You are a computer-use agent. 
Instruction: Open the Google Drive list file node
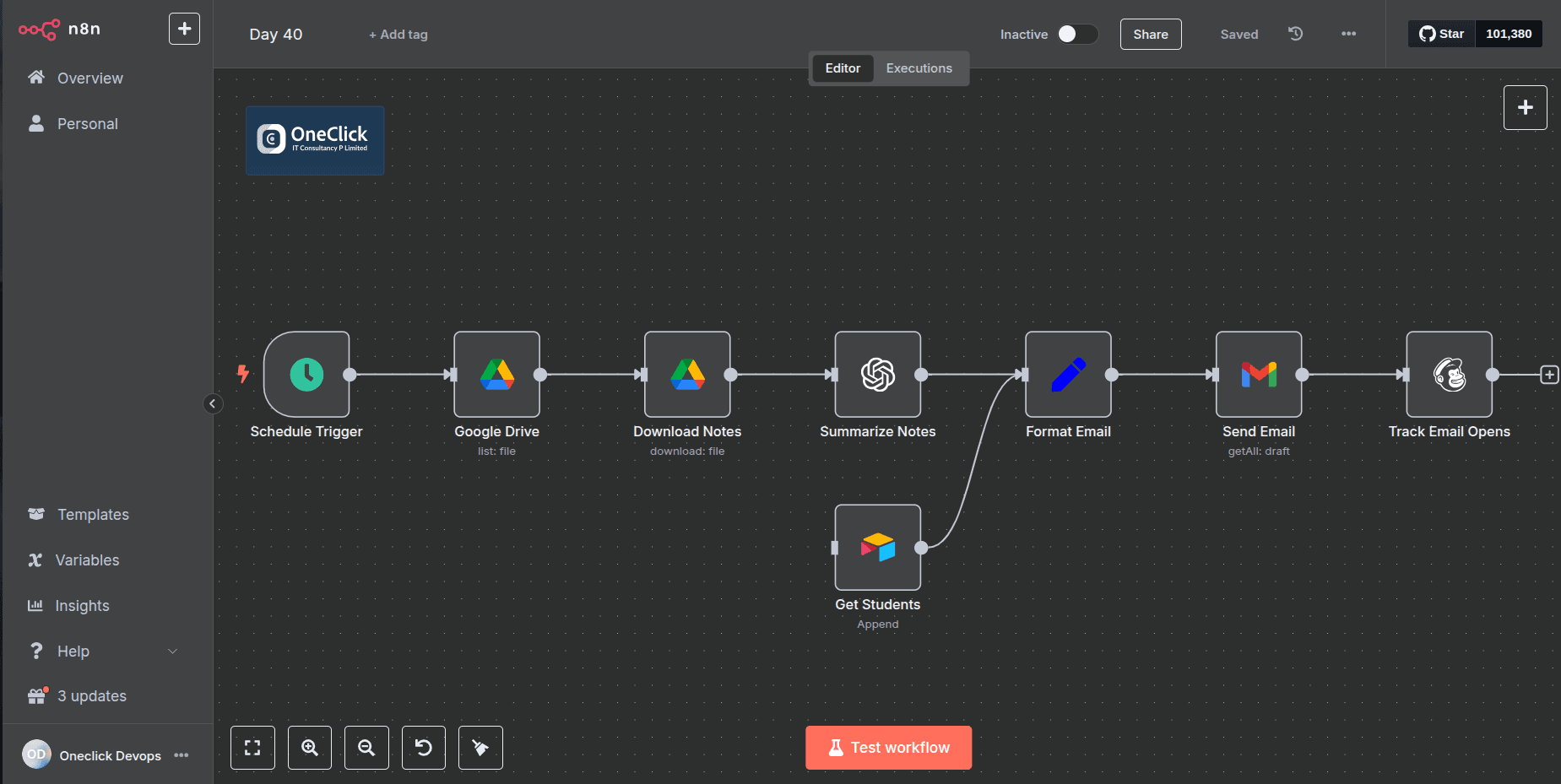tap(497, 374)
